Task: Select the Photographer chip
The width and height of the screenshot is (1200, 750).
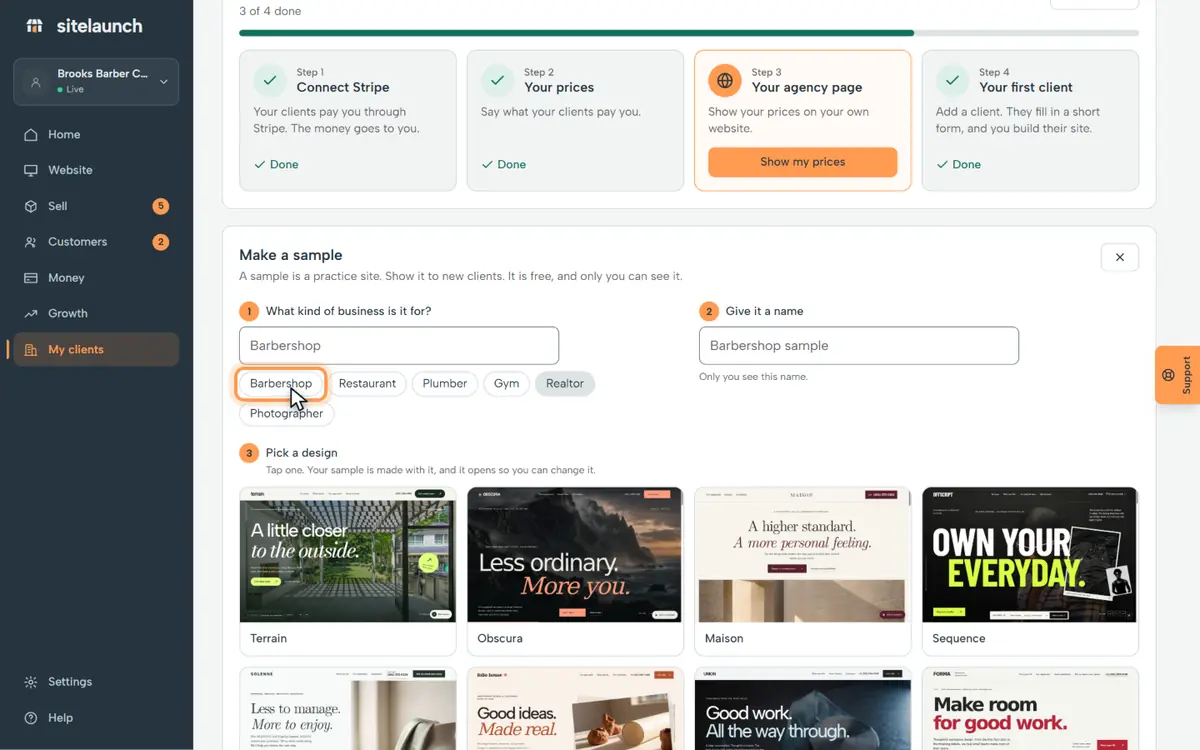Action: pyautogui.click(x=287, y=414)
